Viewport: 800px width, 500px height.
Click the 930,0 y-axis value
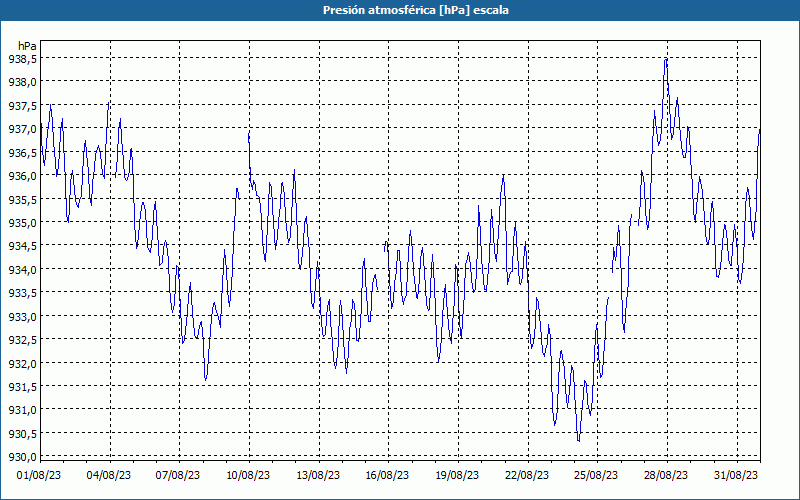[23, 457]
